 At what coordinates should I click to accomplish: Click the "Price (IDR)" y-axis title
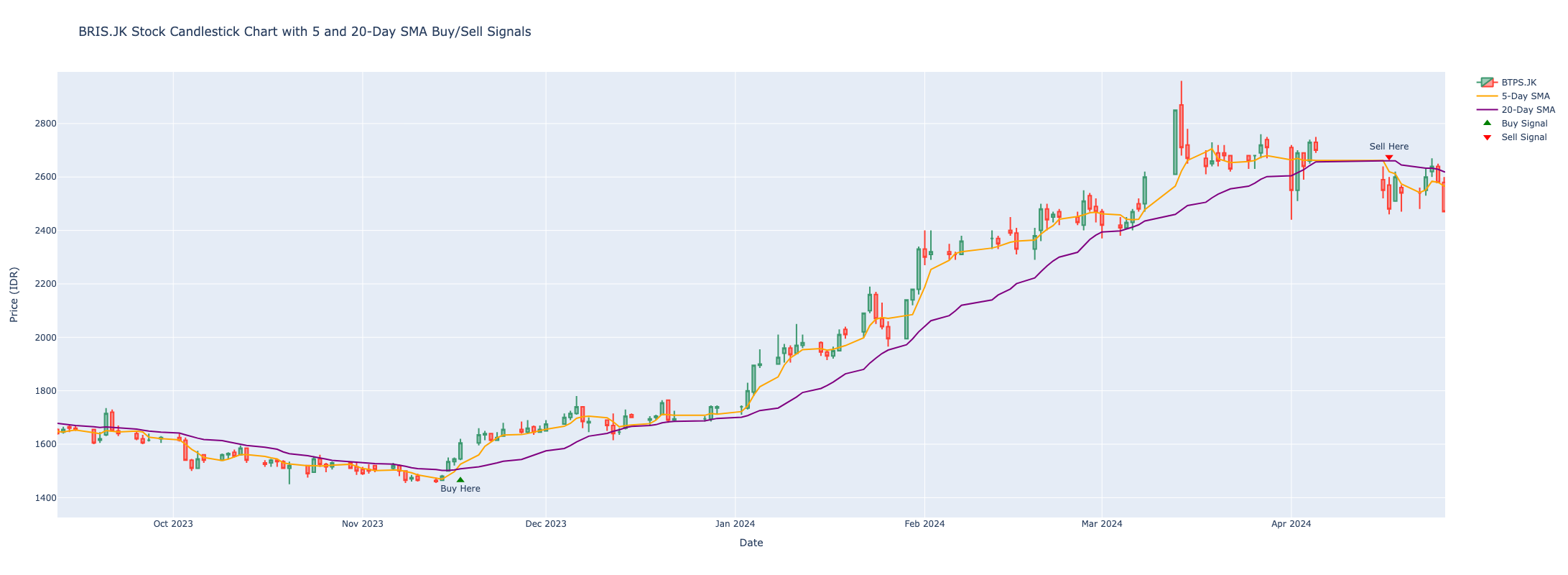(x=14, y=294)
